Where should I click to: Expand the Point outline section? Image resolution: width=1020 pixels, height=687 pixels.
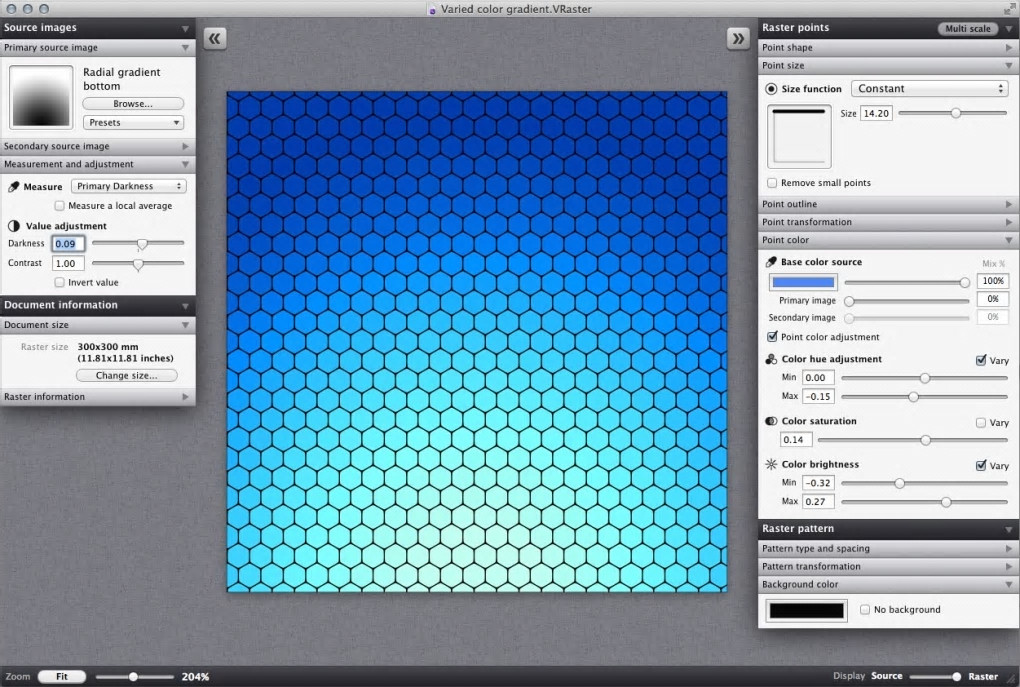[888, 204]
